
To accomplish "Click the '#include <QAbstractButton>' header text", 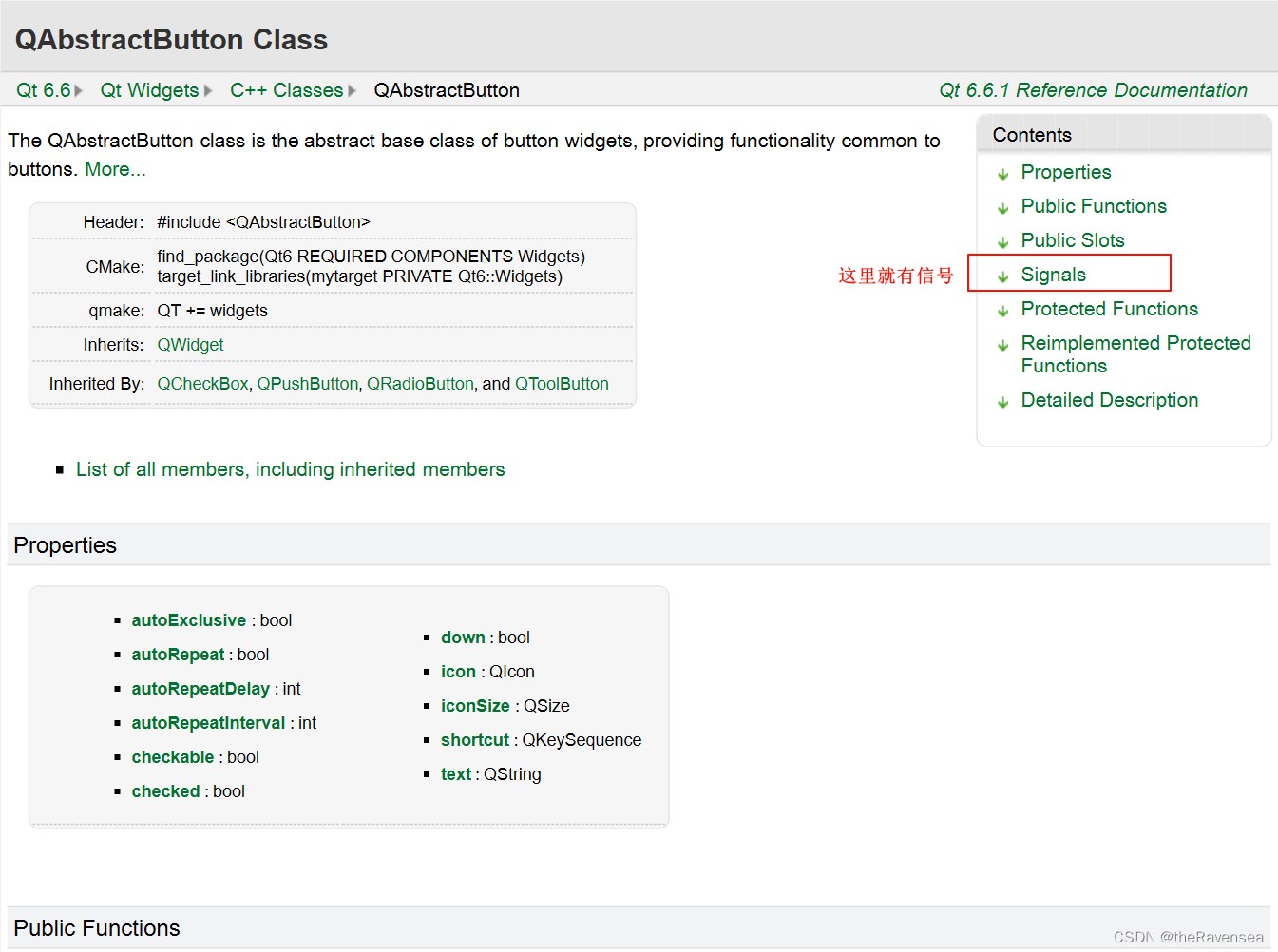I will click(x=263, y=222).
